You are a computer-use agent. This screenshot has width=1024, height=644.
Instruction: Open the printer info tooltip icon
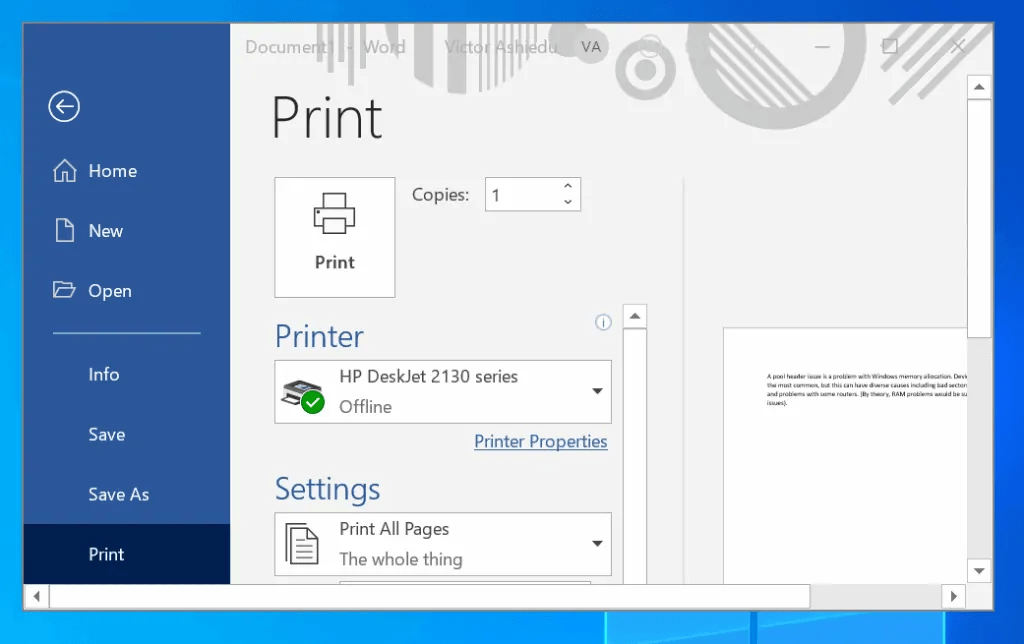tap(603, 322)
